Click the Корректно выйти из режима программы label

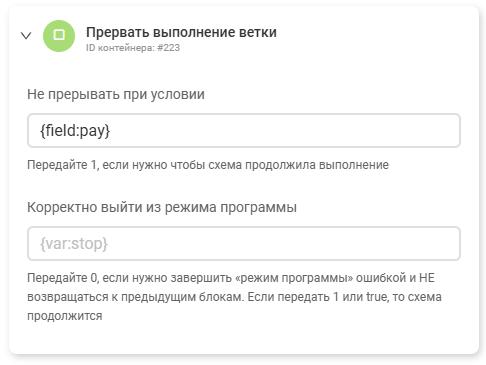tap(162, 207)
